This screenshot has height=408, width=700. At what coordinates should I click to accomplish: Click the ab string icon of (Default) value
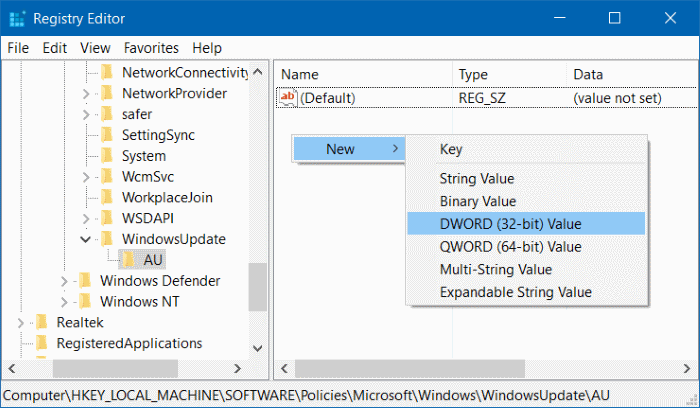click(x=288, y=98)
